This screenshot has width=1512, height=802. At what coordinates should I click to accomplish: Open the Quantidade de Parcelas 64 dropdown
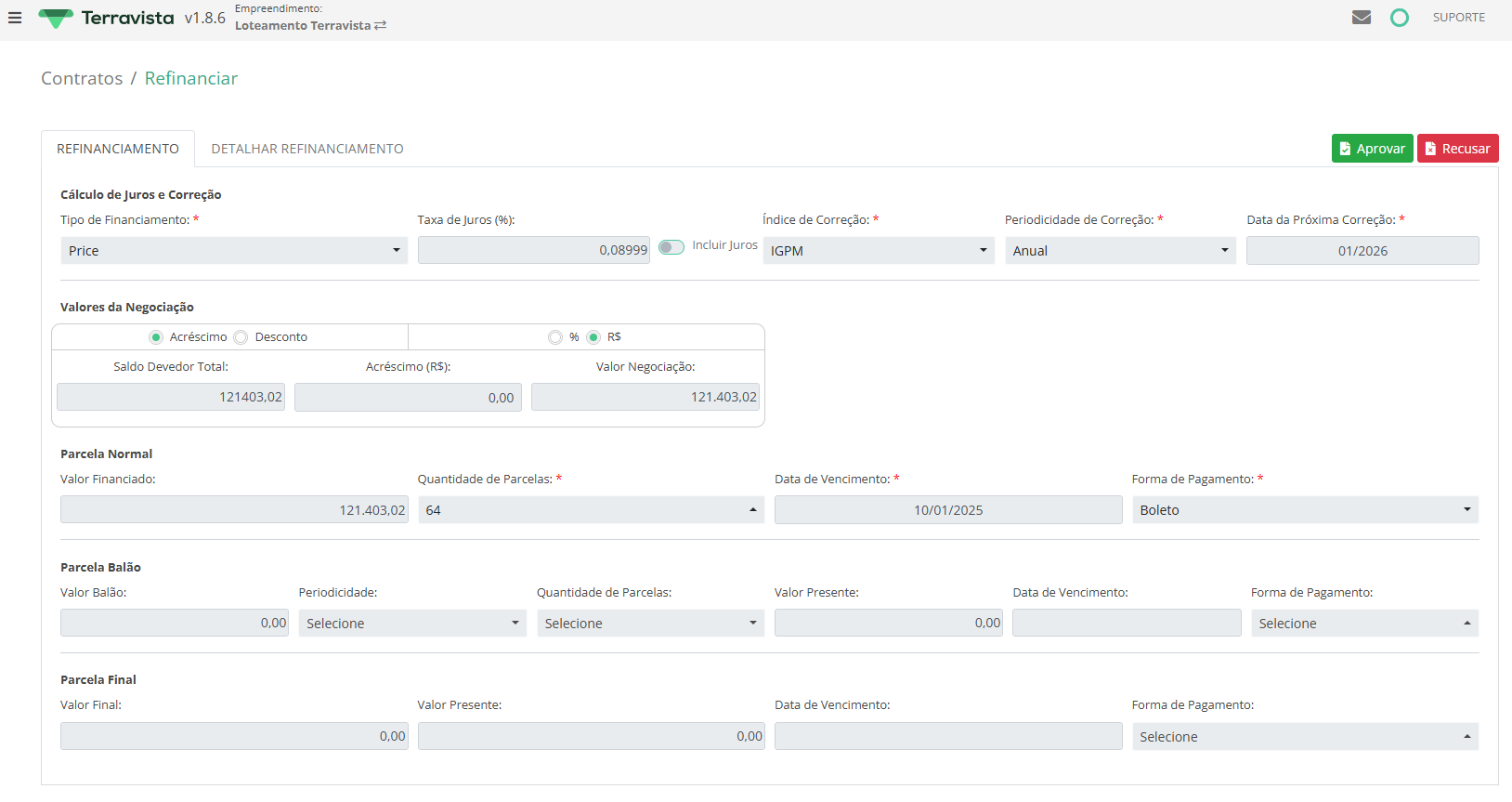tap(591, 510)
